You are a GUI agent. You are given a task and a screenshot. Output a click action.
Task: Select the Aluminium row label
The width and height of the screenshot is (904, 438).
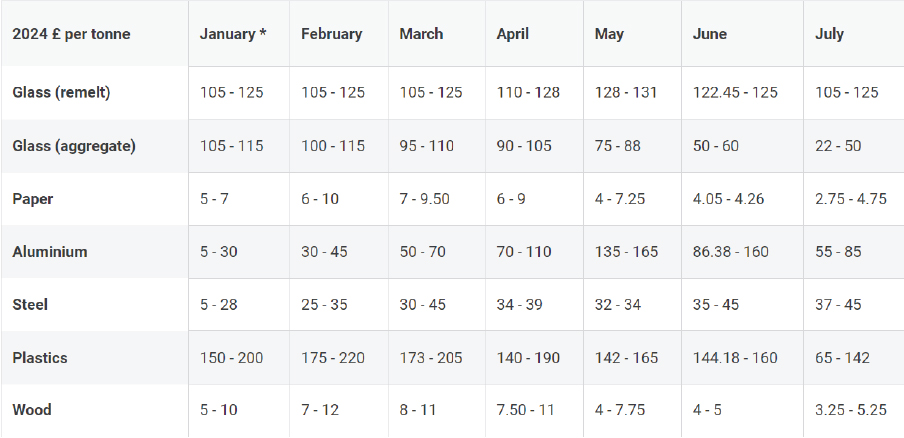point(50,252)
